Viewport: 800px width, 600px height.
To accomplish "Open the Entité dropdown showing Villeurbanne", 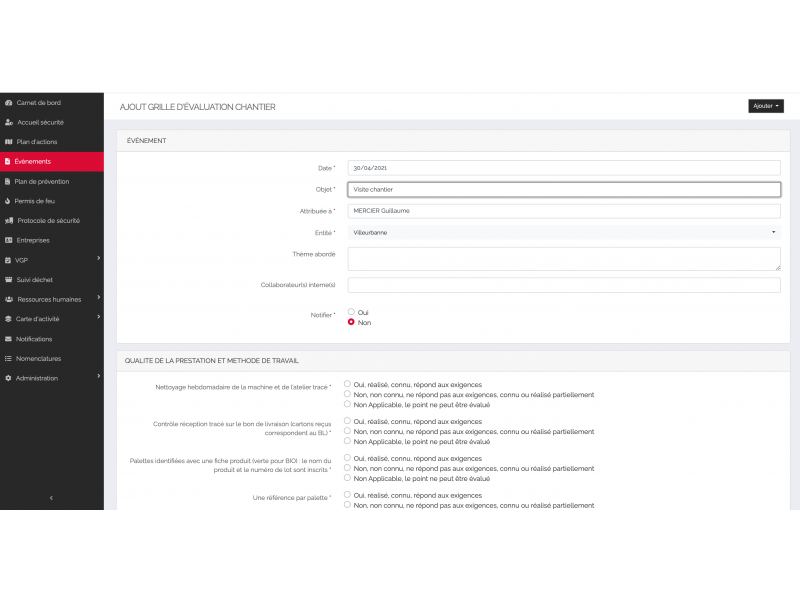I will pyautogui.click(x=564, y=233).
